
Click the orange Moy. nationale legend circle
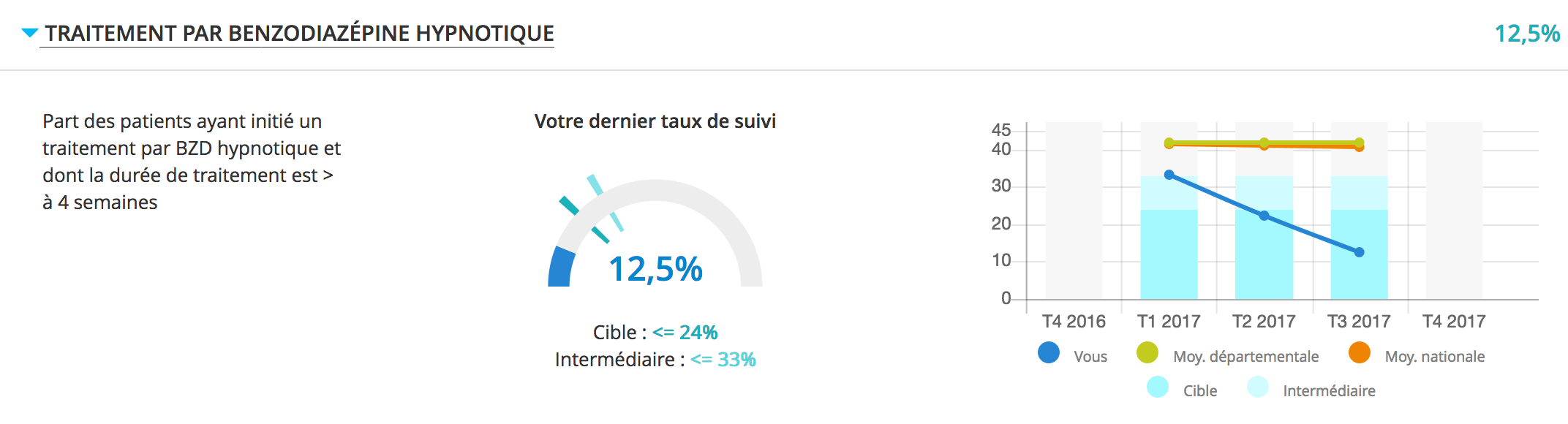(x=1360, y=352)
